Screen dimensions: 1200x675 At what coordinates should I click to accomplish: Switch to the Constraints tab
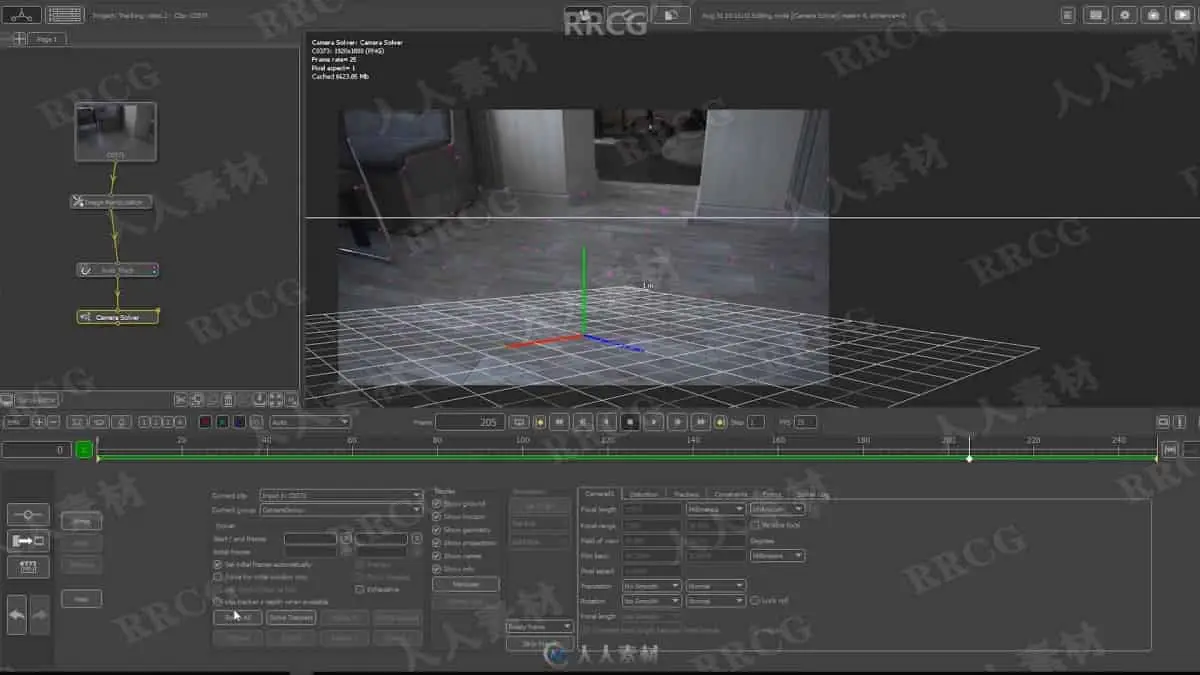(x=731, y=494)
